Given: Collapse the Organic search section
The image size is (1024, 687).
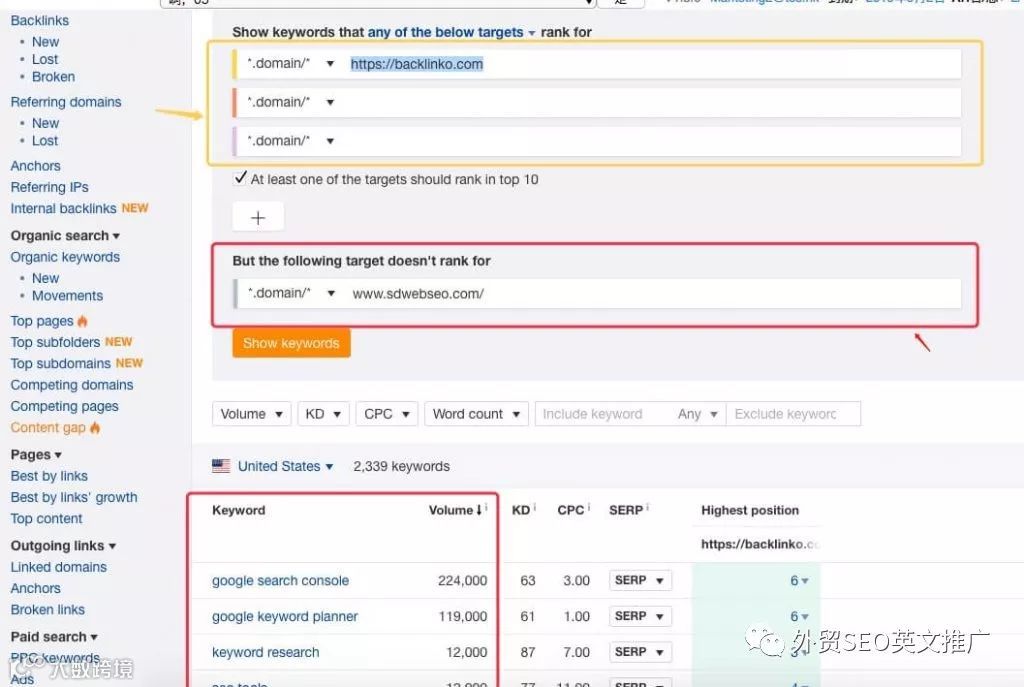Looking at the screenshot, I should pyautogui.click(x=65, y=236).
